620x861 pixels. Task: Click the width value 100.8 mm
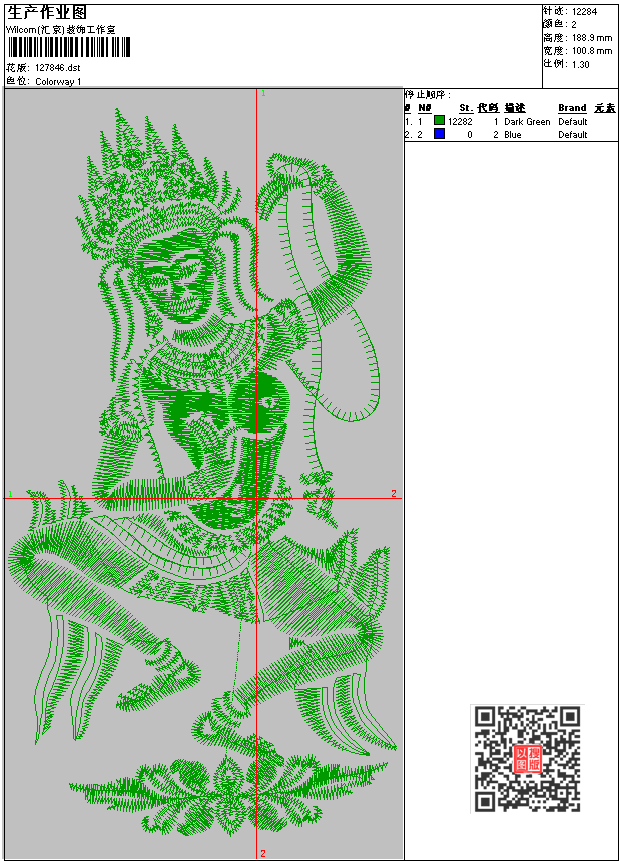pyautogui.click(x=592, y=51)
